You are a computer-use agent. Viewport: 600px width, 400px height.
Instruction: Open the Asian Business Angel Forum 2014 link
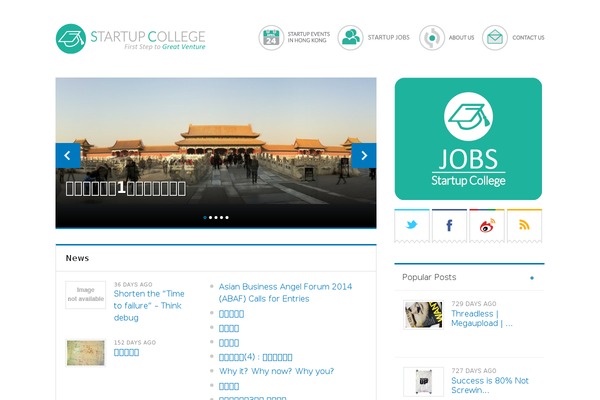tap(285, 292)
